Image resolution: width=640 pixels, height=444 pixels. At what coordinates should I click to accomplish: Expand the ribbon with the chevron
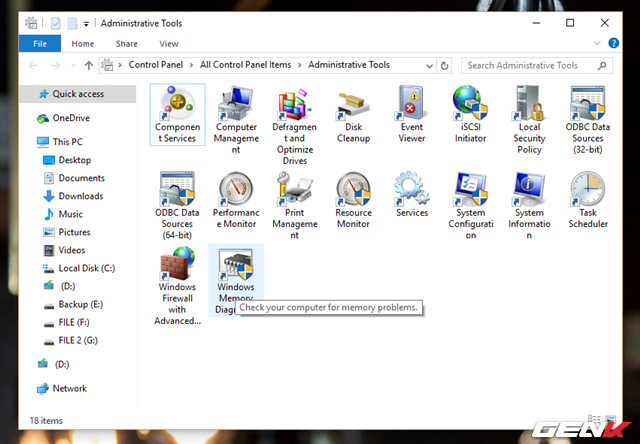pyautogui.click(x=612, y=44)
